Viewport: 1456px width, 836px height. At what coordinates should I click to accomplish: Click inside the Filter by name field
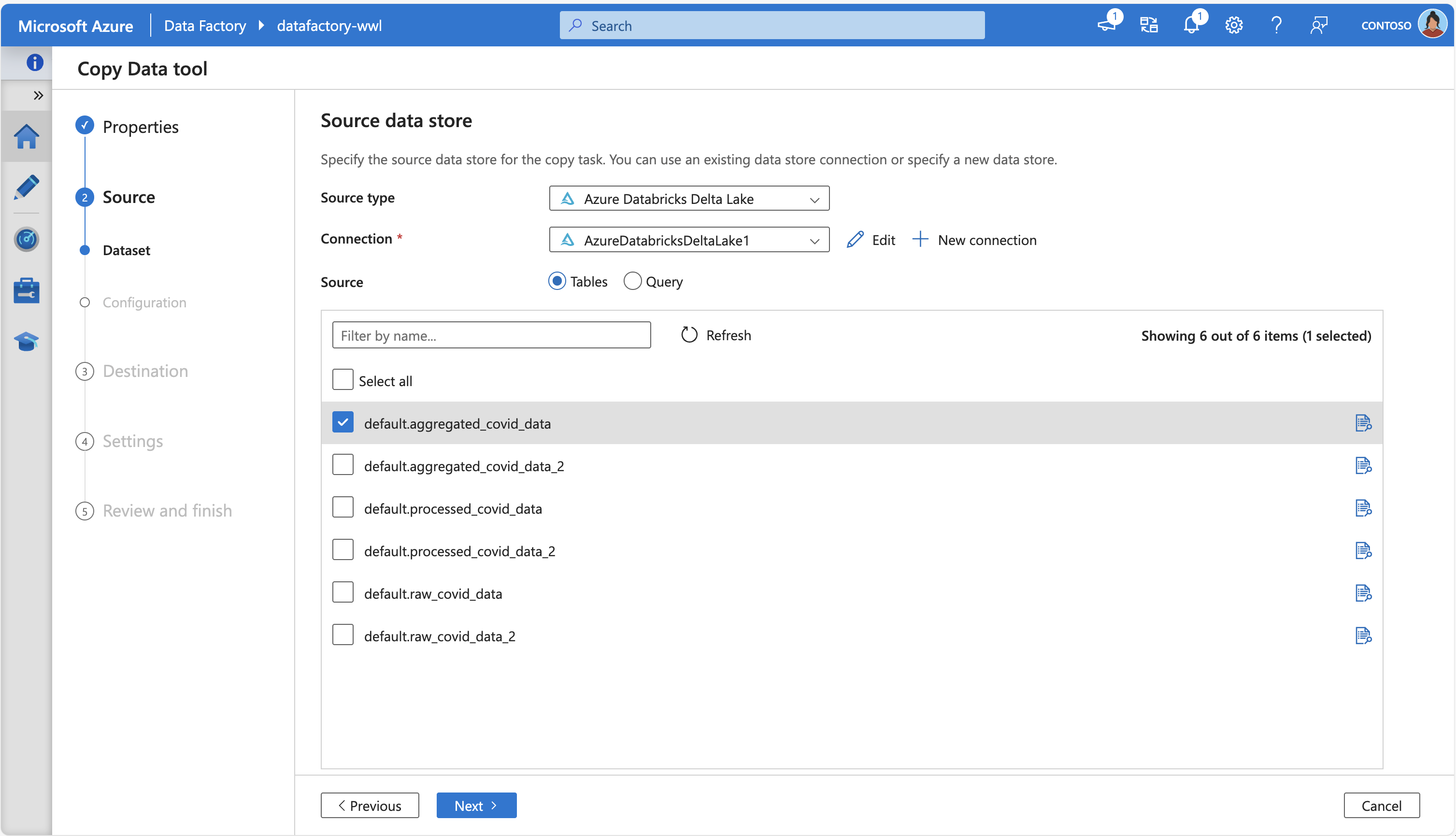[491, 335]
